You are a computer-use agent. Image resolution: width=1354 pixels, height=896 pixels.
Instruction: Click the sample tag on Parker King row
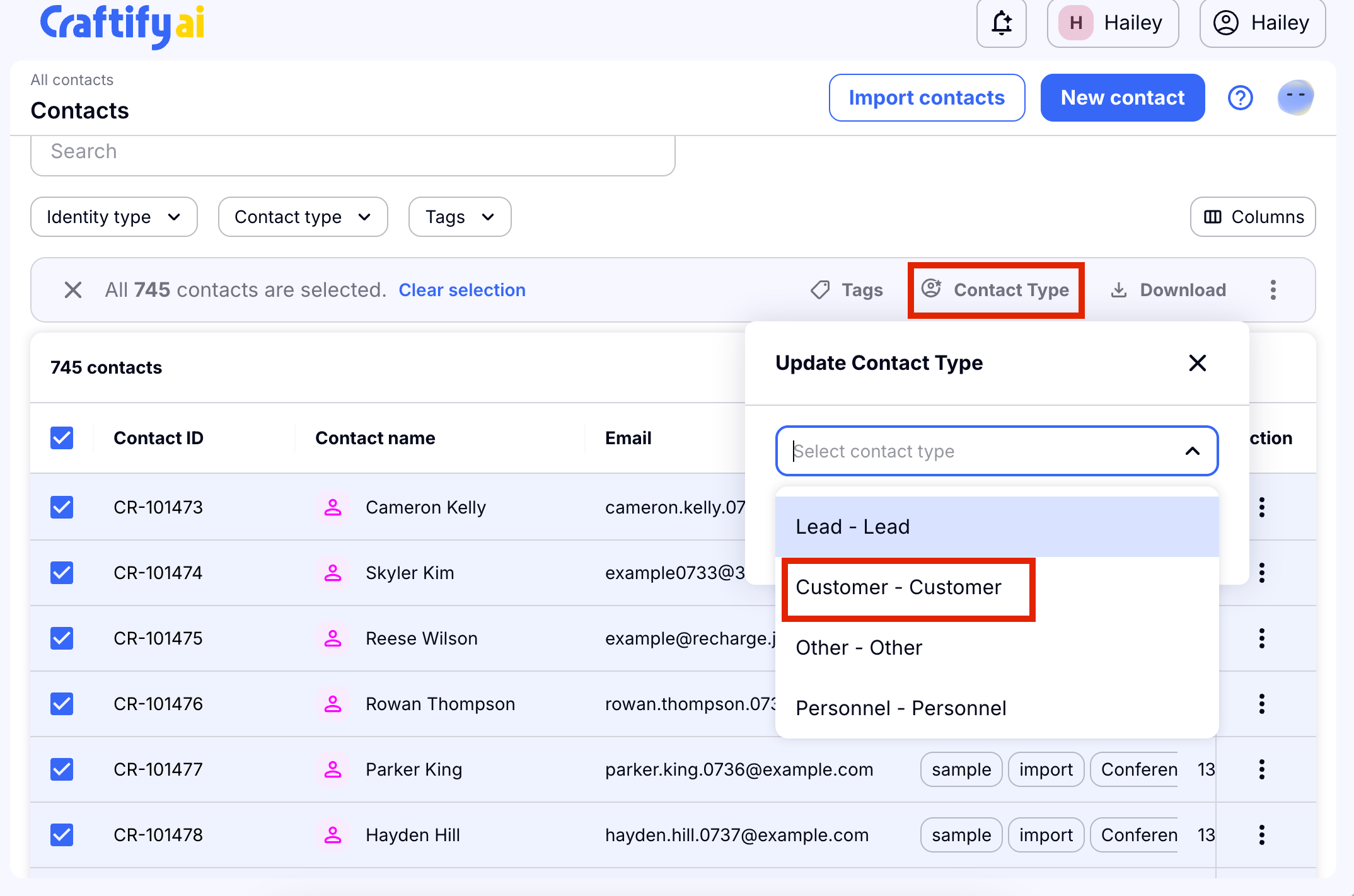click(x=961, y=769)
